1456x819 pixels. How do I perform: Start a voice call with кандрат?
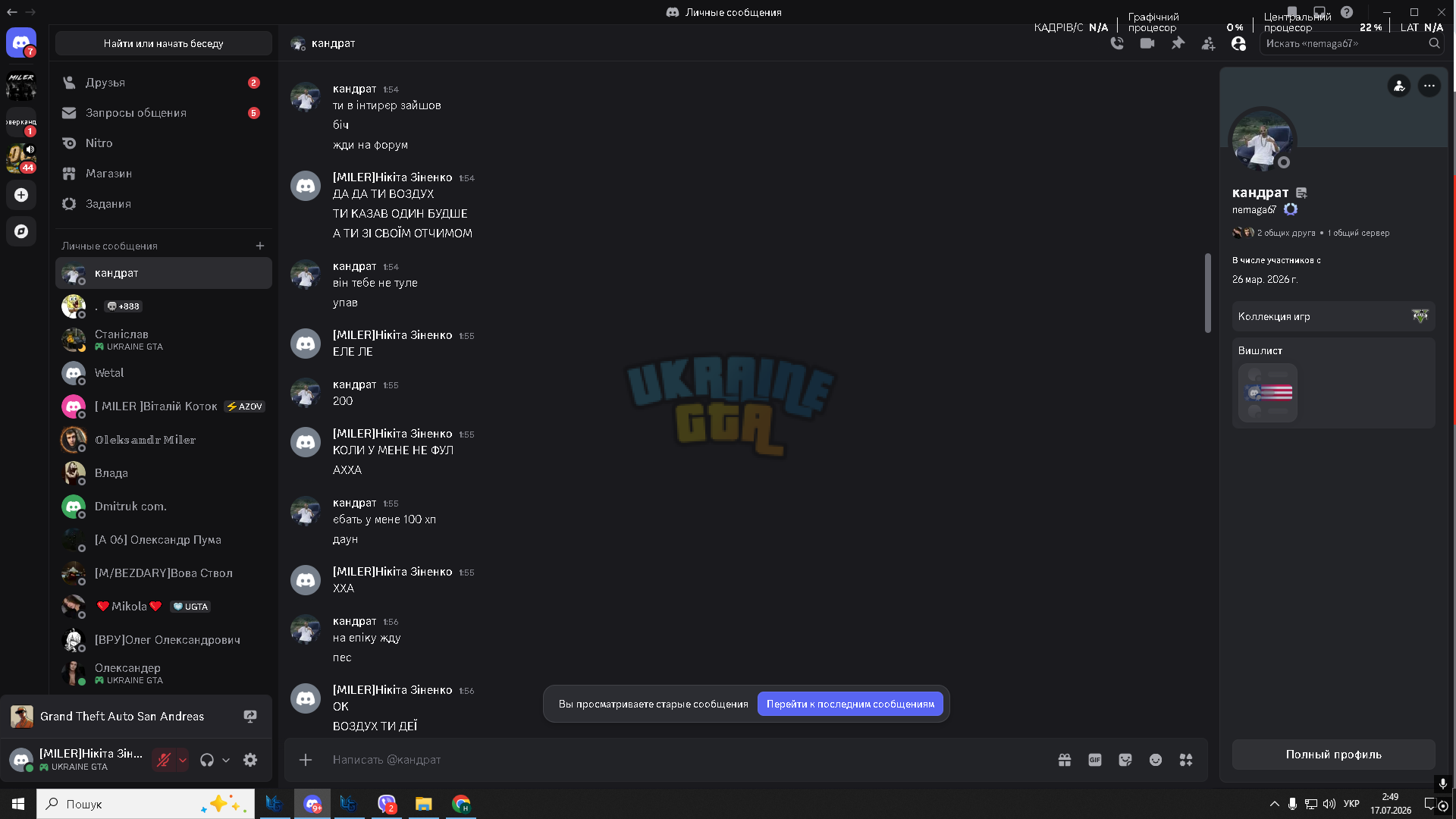[1117, 43]
